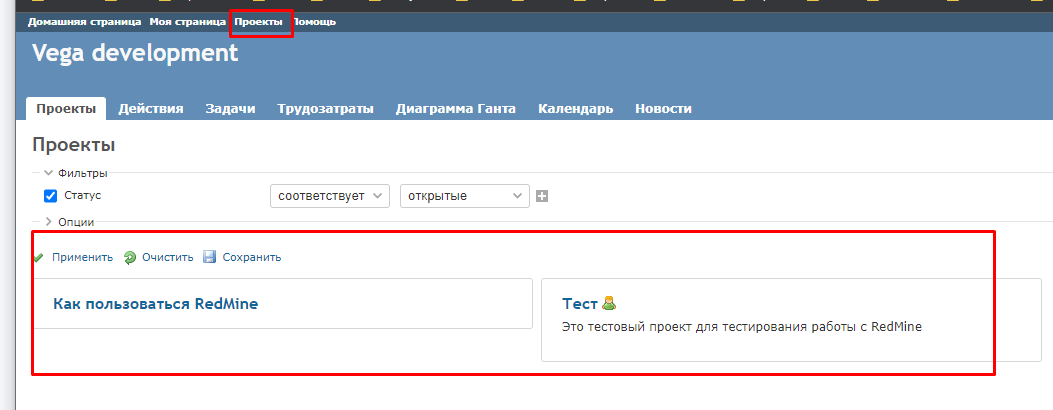Open the открытые status value dropdown
Viewport: 1053px width, 410px height.
point(464,196)
